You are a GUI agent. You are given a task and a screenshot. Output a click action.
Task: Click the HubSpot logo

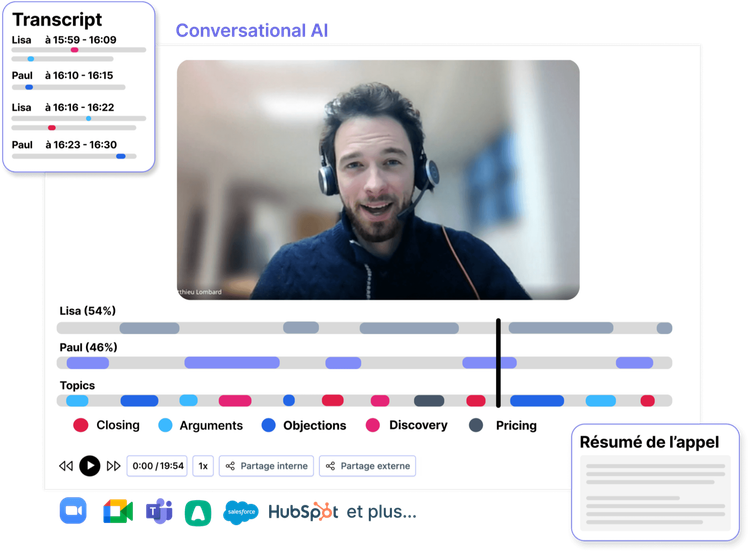(303, 512)
